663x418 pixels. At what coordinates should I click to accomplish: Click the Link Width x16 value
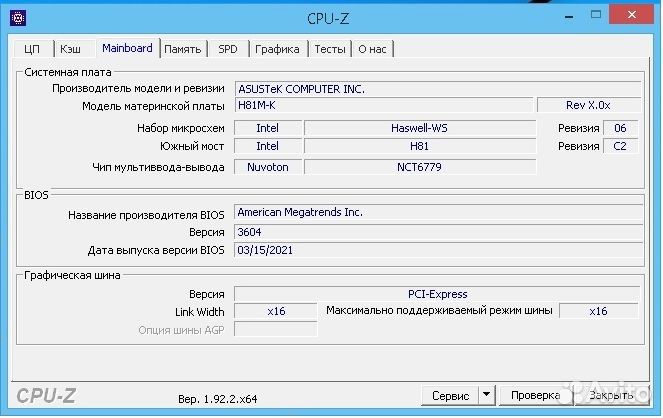pyautogui.click(x=276, y=311)
